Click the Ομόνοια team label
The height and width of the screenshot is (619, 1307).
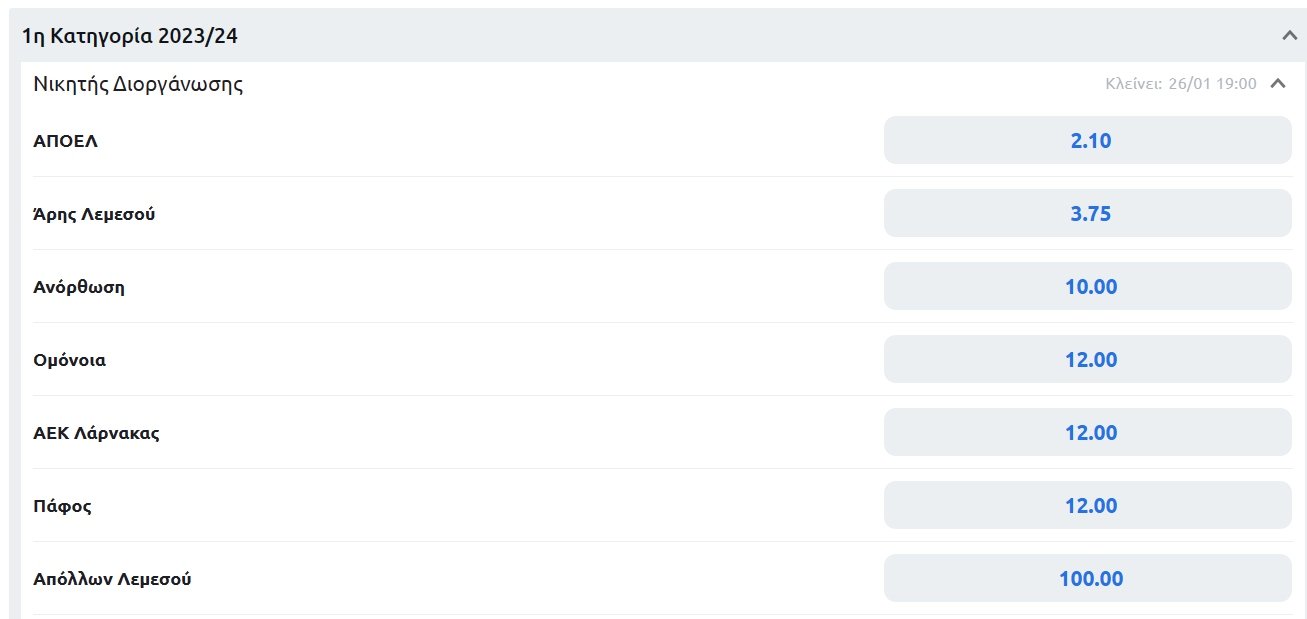(69, 360)
